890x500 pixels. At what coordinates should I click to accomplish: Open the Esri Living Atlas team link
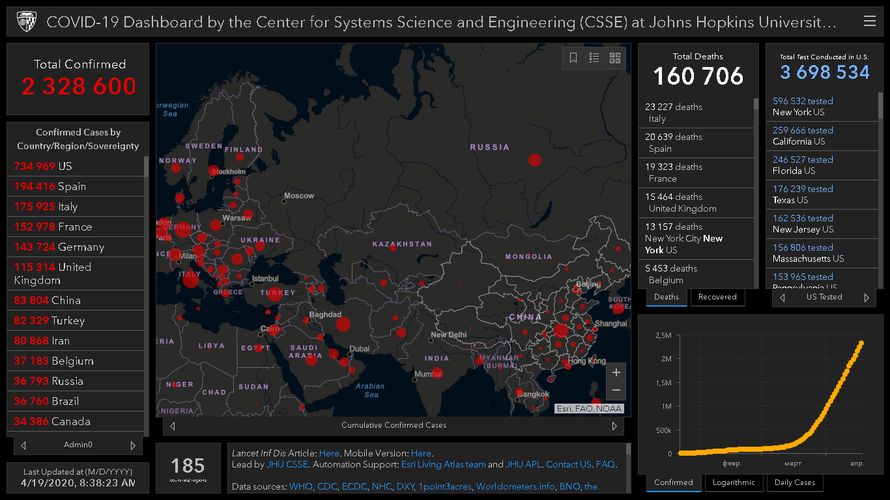(459, 465)
